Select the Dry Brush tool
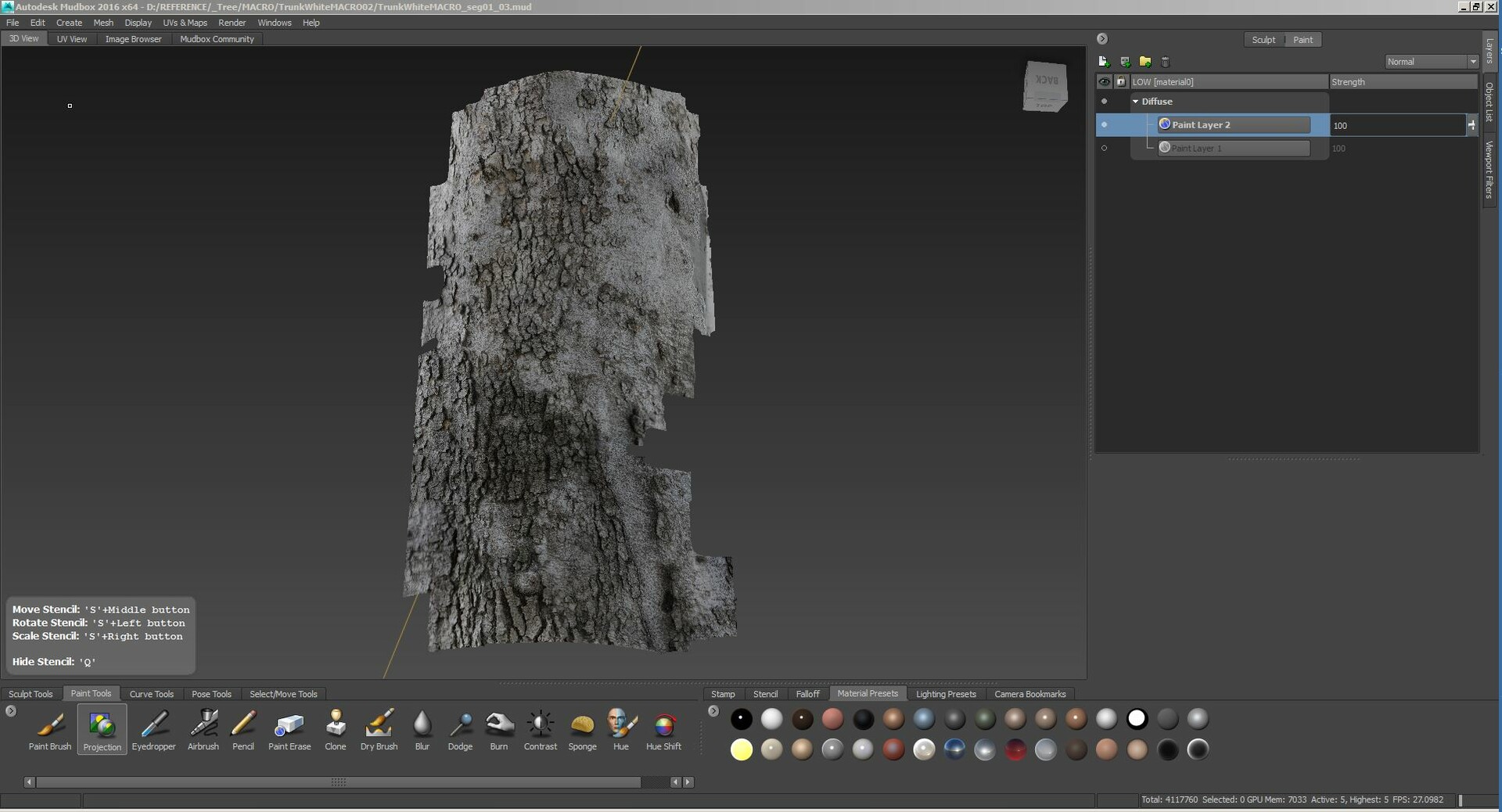Image resolution: width=1502 pixels, height=812 pixels. click(379, 729)
